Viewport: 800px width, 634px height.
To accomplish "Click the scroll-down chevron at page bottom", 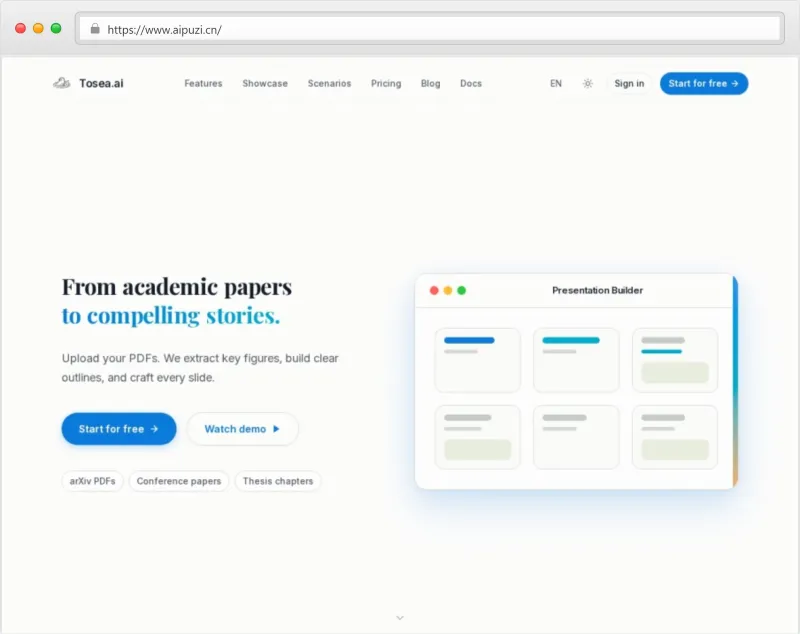I will (400, 618).
